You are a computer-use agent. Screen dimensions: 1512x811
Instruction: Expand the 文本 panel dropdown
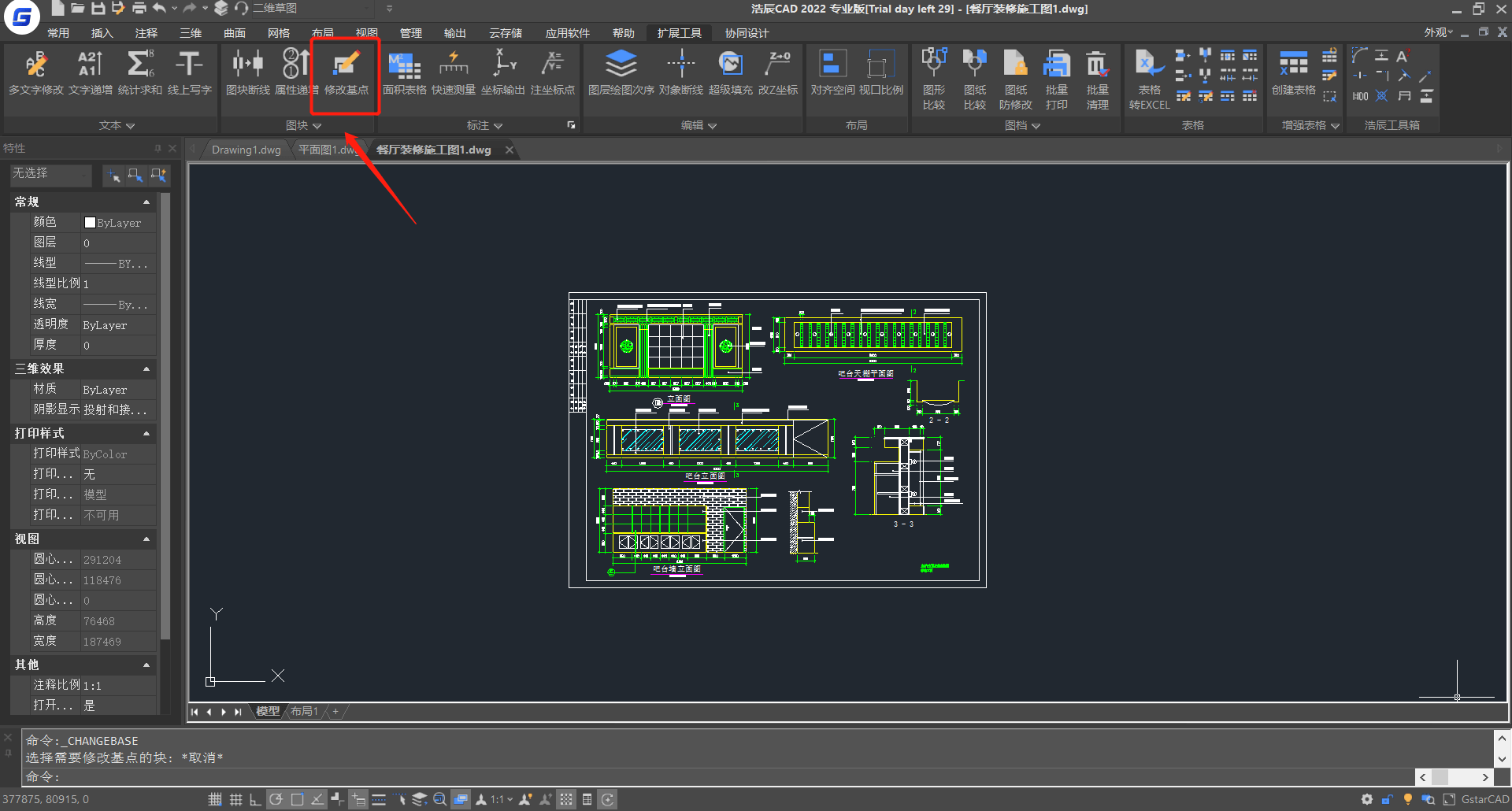(117, 125)
